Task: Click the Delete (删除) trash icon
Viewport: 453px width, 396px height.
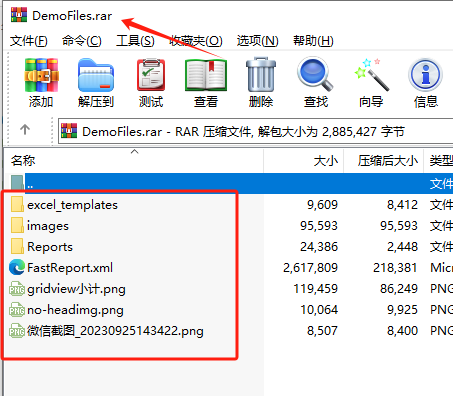Action: pos(261,75)
